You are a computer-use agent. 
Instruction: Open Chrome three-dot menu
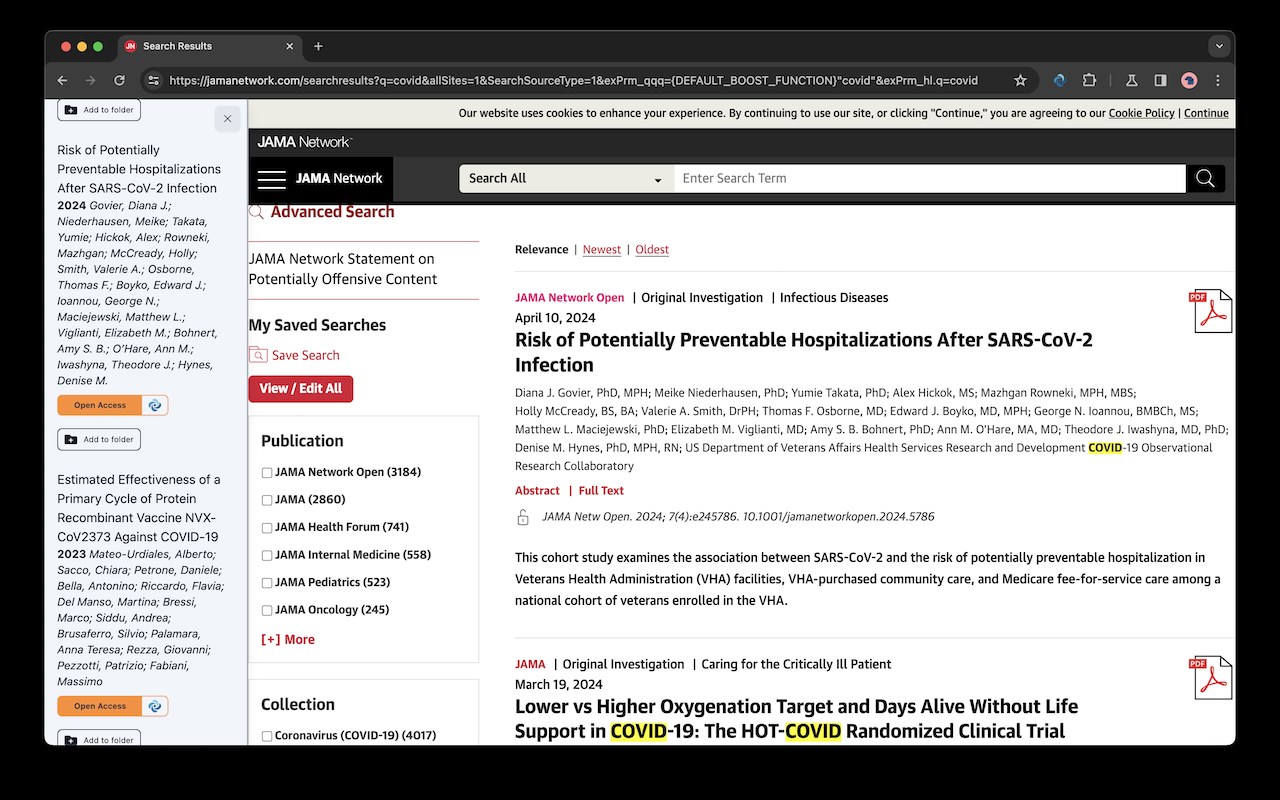[1218, 80]
